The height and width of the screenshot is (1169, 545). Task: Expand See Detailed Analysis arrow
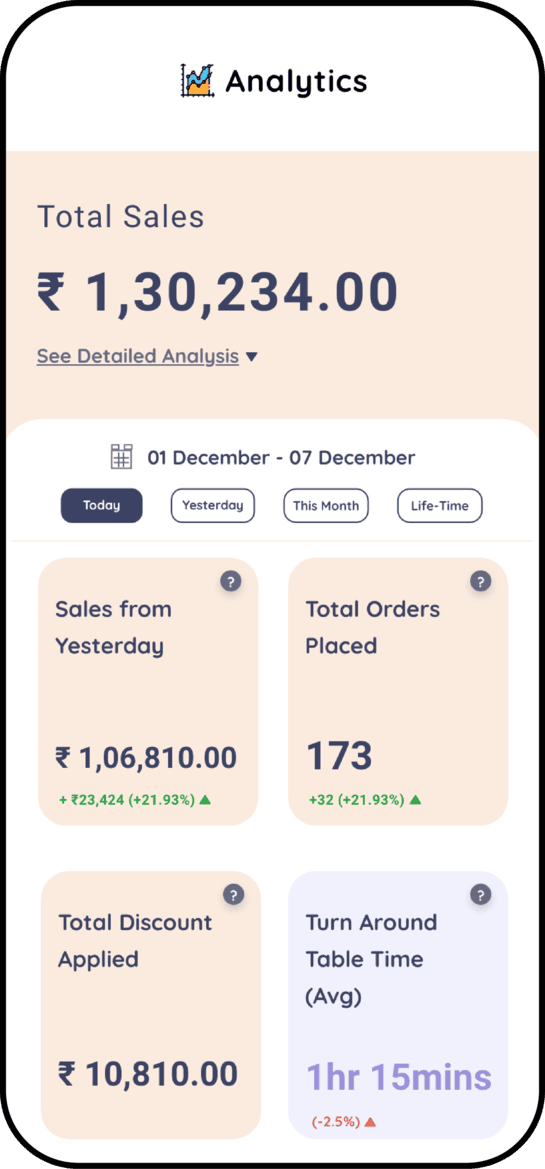click(x=252, y=357)
